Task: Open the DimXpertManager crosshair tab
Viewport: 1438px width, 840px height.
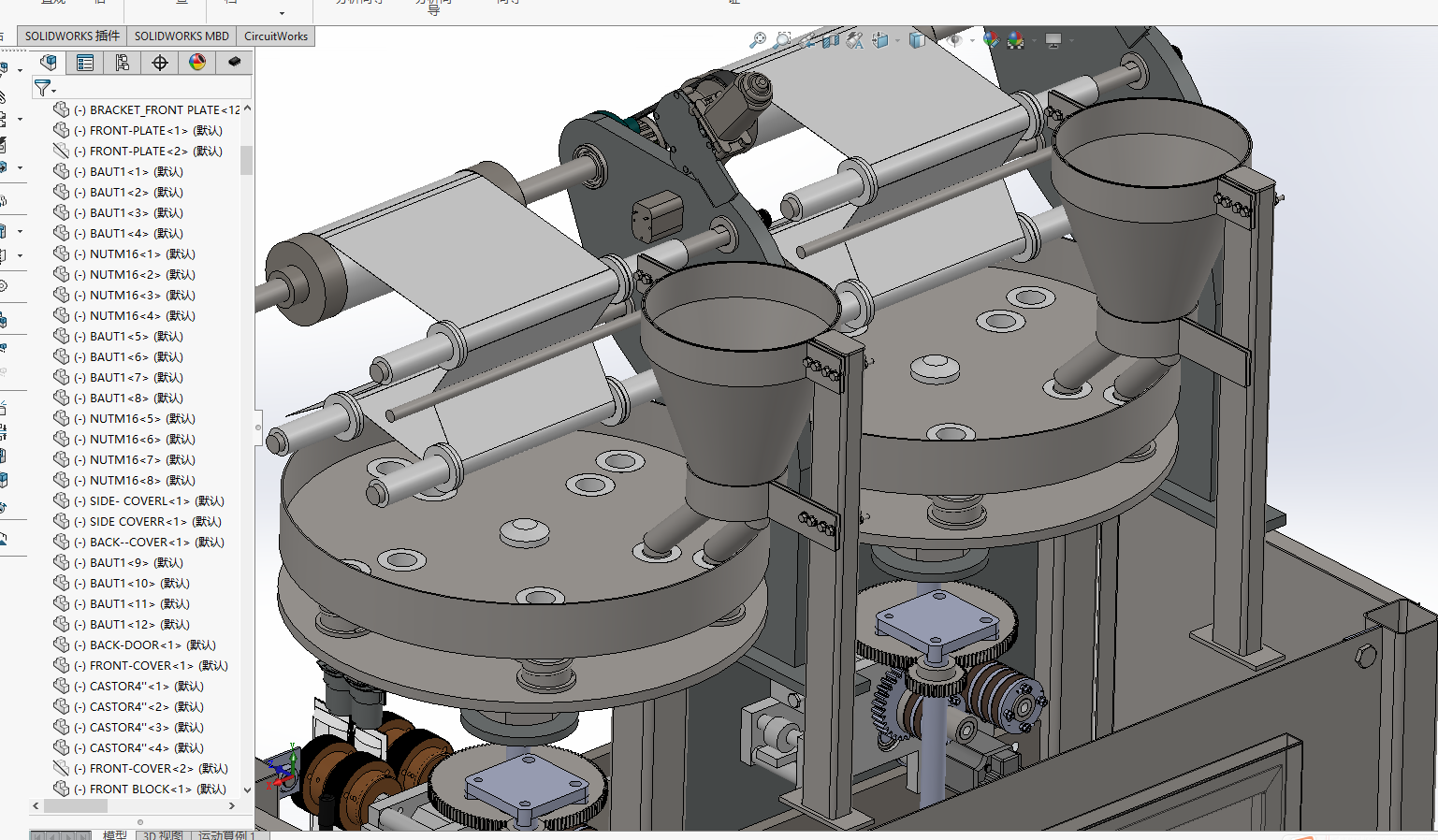Action: tap(160, 63)
